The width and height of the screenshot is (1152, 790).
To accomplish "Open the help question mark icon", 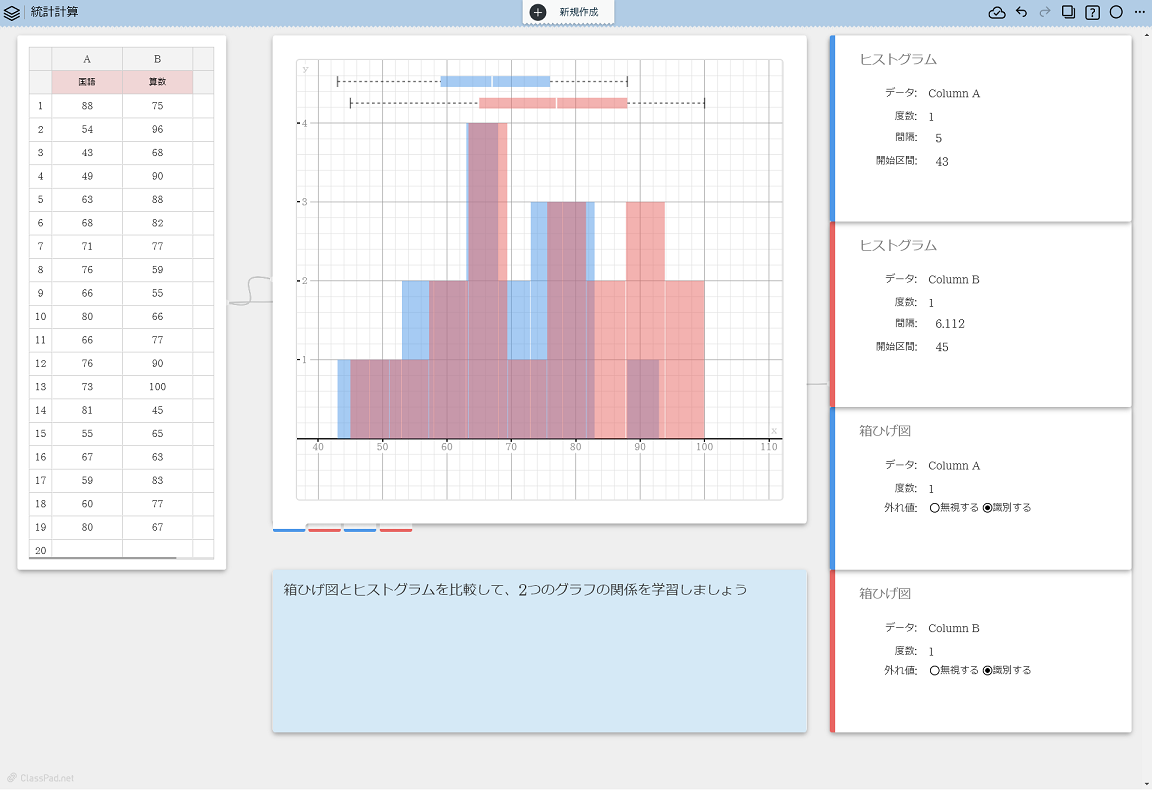I will click(1092, 12).
